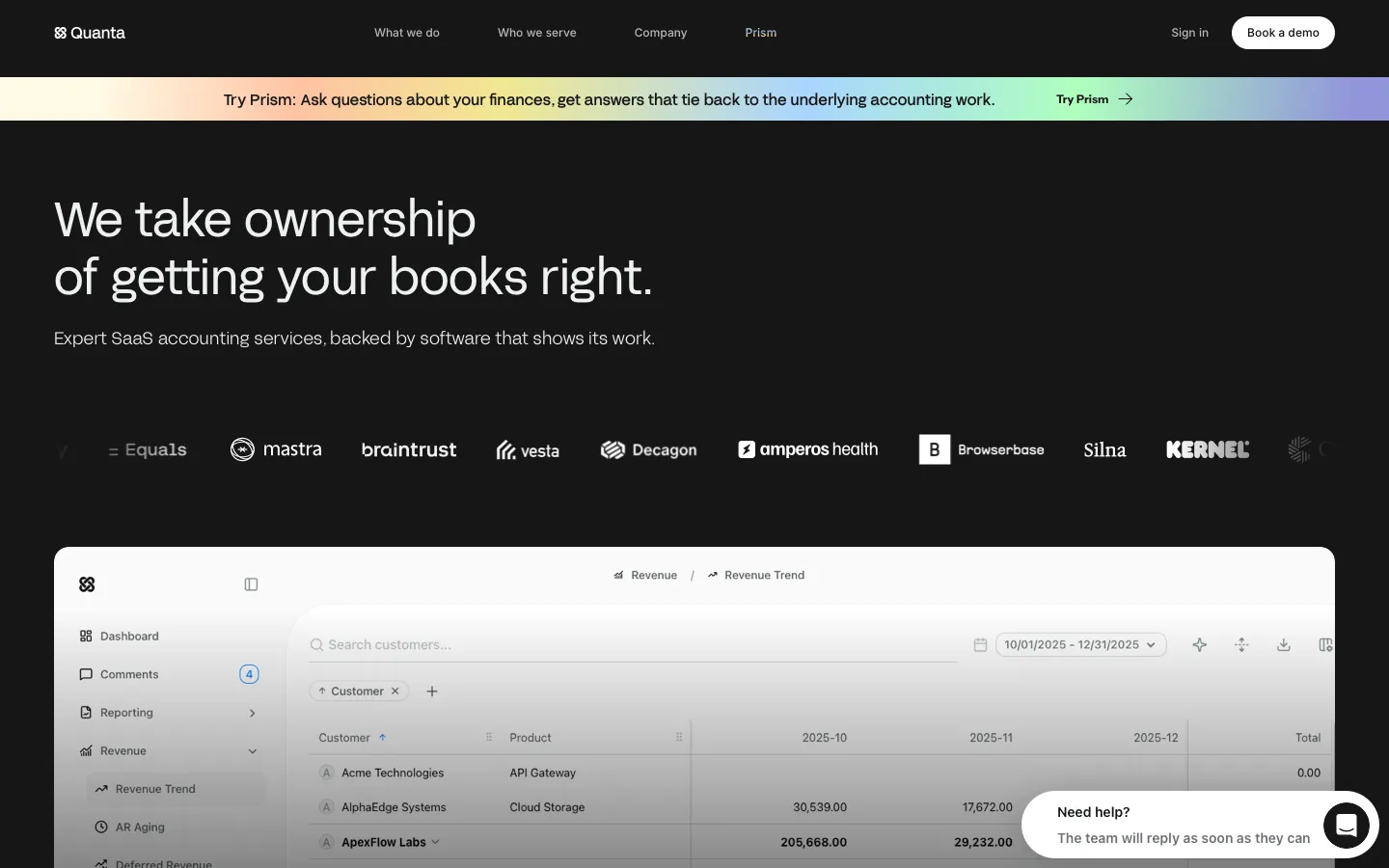The width and height of the screenshot is (1389, 868).
Task: Toggle the sidebar collapse icon
Action: tap(251, 584)
